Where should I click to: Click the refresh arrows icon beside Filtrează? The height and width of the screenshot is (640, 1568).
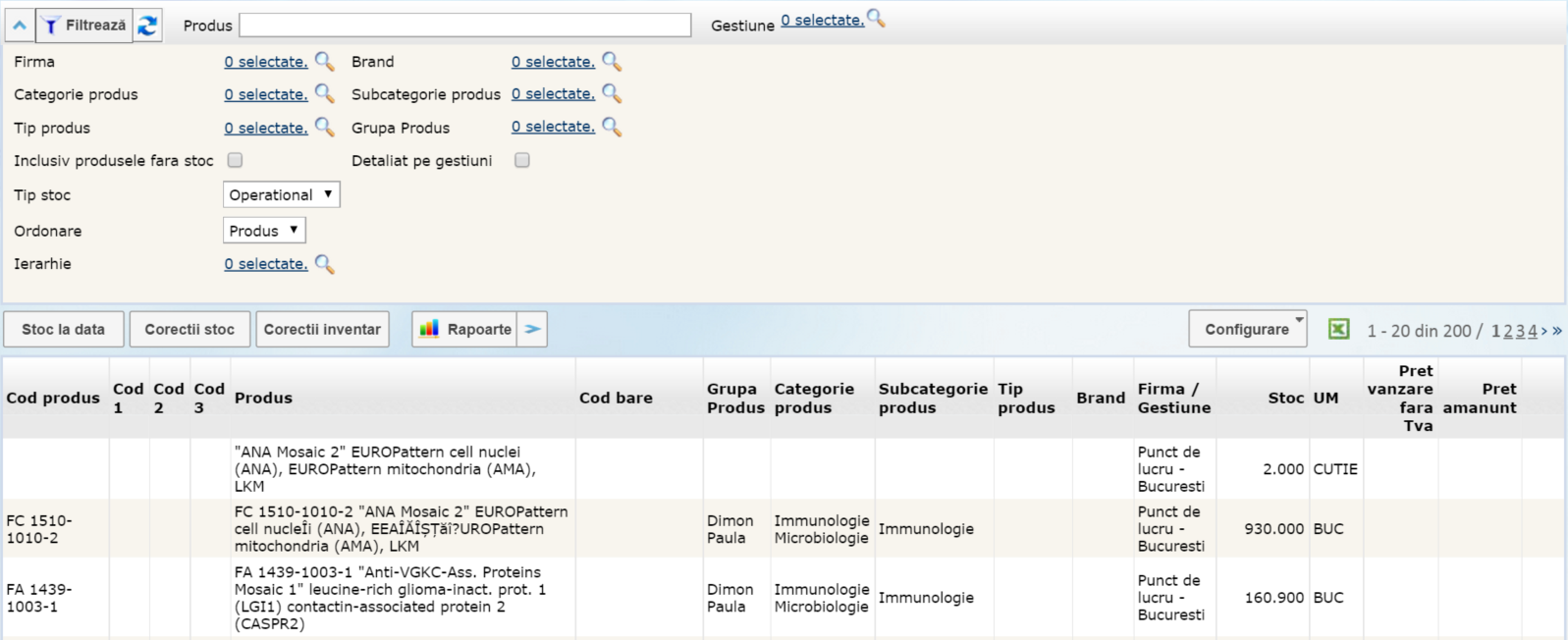click(x=147, y=26)
